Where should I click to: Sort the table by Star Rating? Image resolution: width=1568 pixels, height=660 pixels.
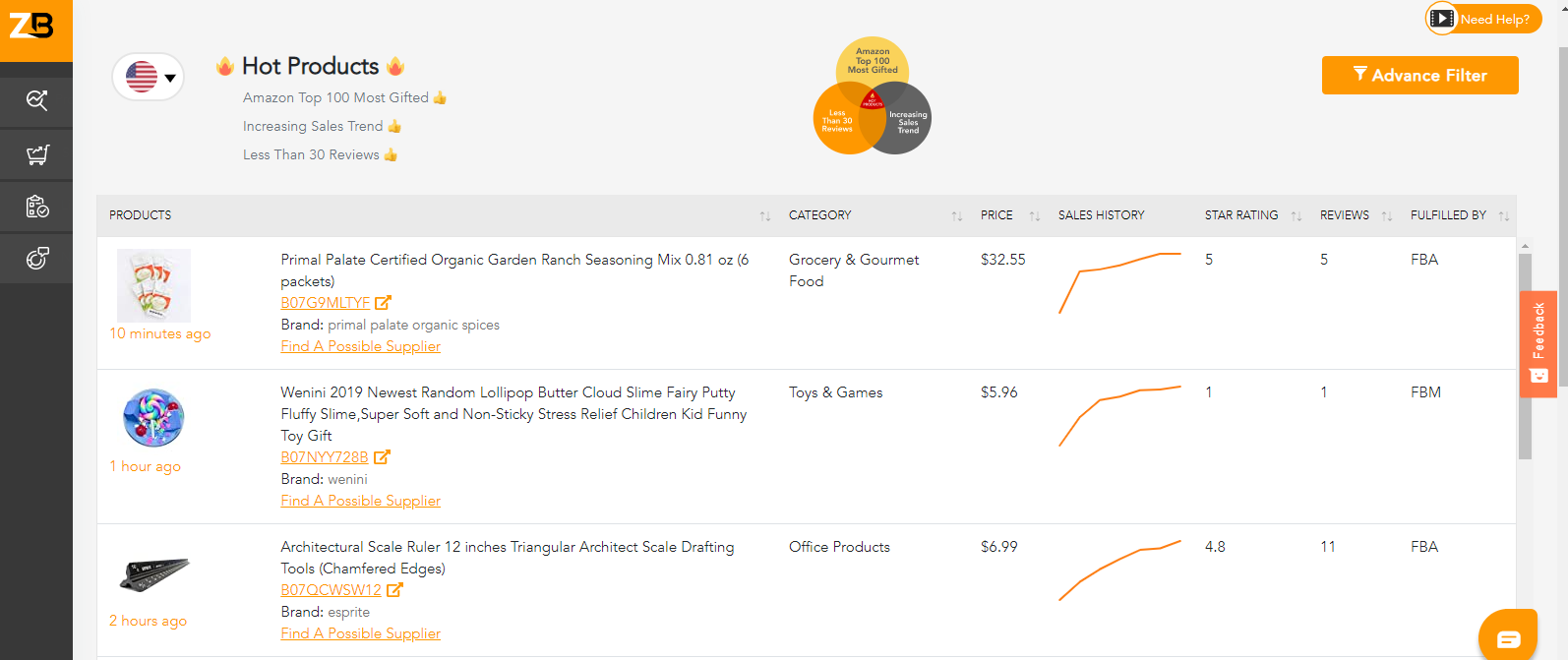coord(1296,215)
